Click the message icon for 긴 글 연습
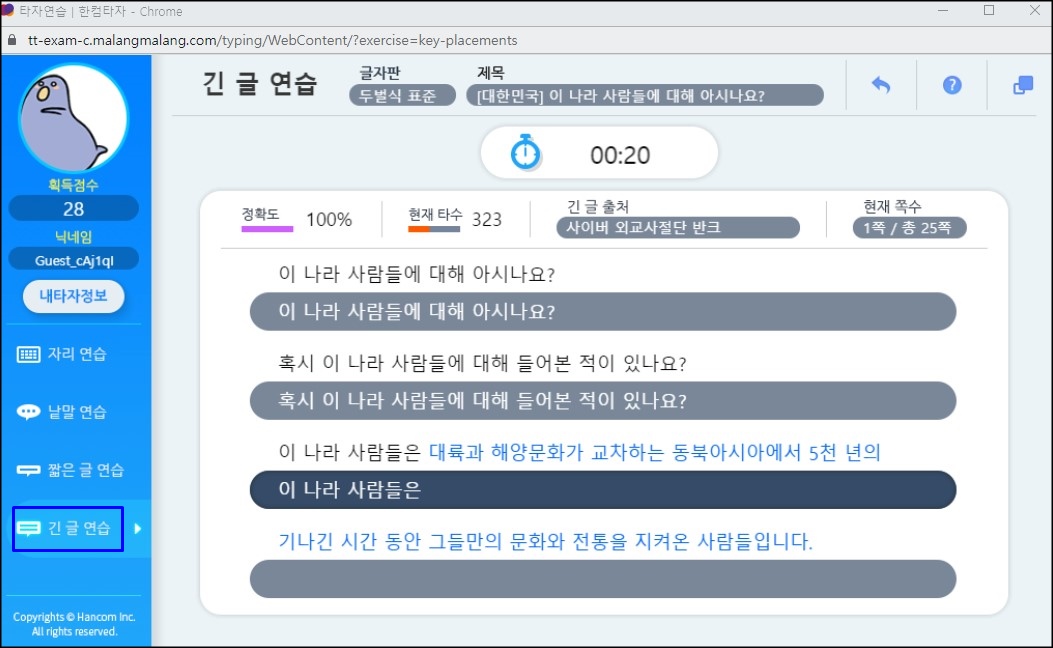 point(28,528)
